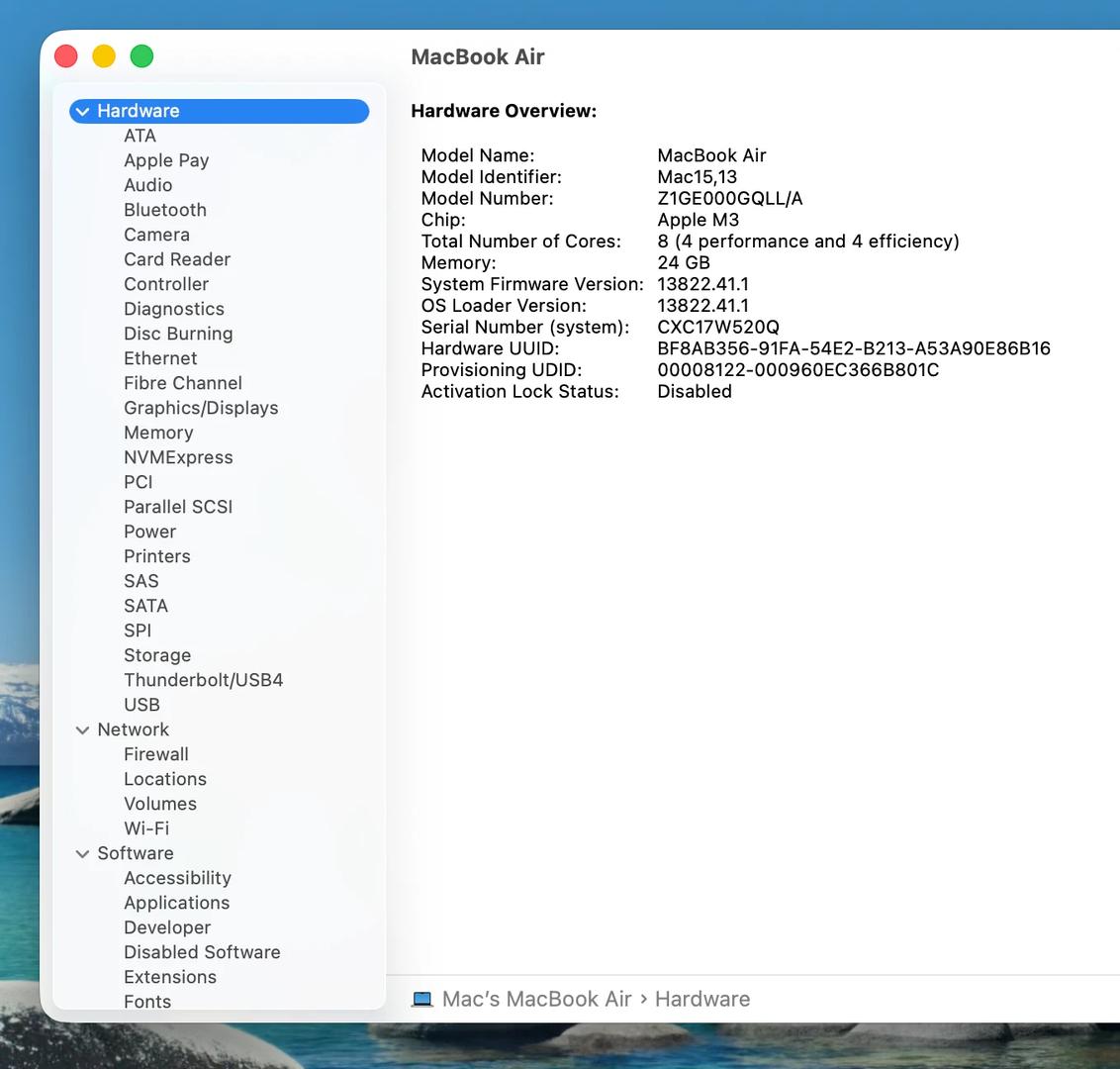Screen dimensions: 1120x1069
Task: Click the laptop icon in path bar
Action: (x=422, y=1000)
